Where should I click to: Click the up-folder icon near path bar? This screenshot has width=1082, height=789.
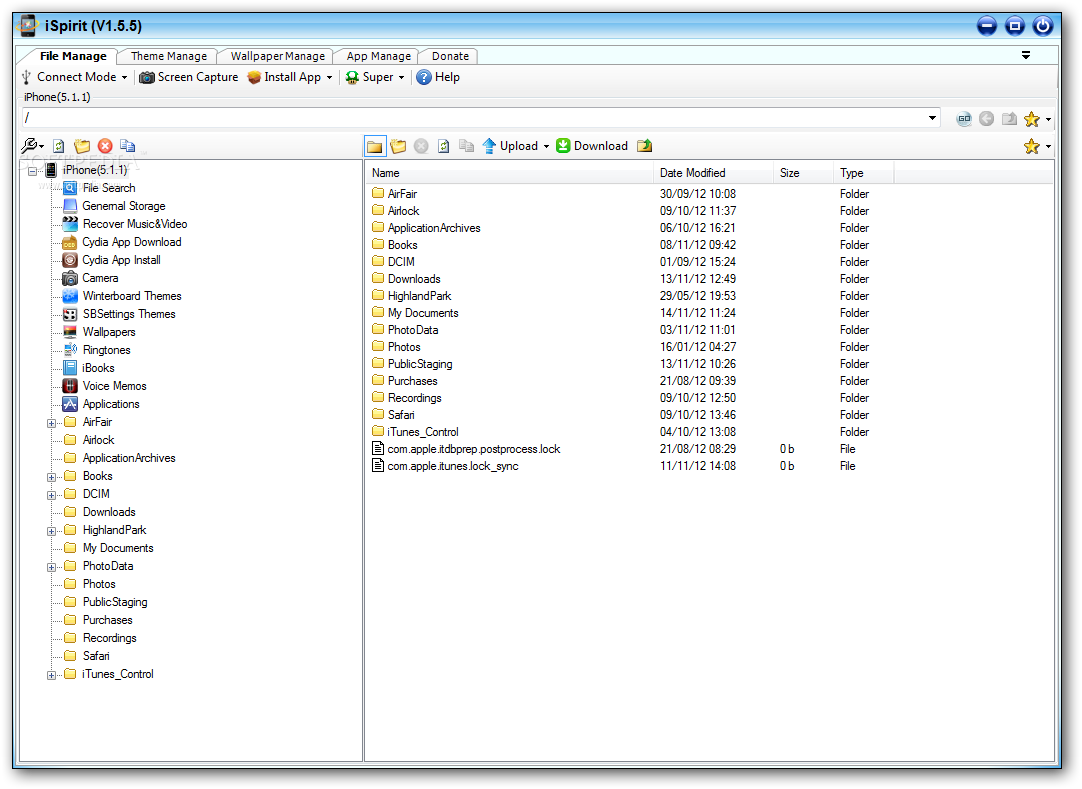pos(1010,119)
